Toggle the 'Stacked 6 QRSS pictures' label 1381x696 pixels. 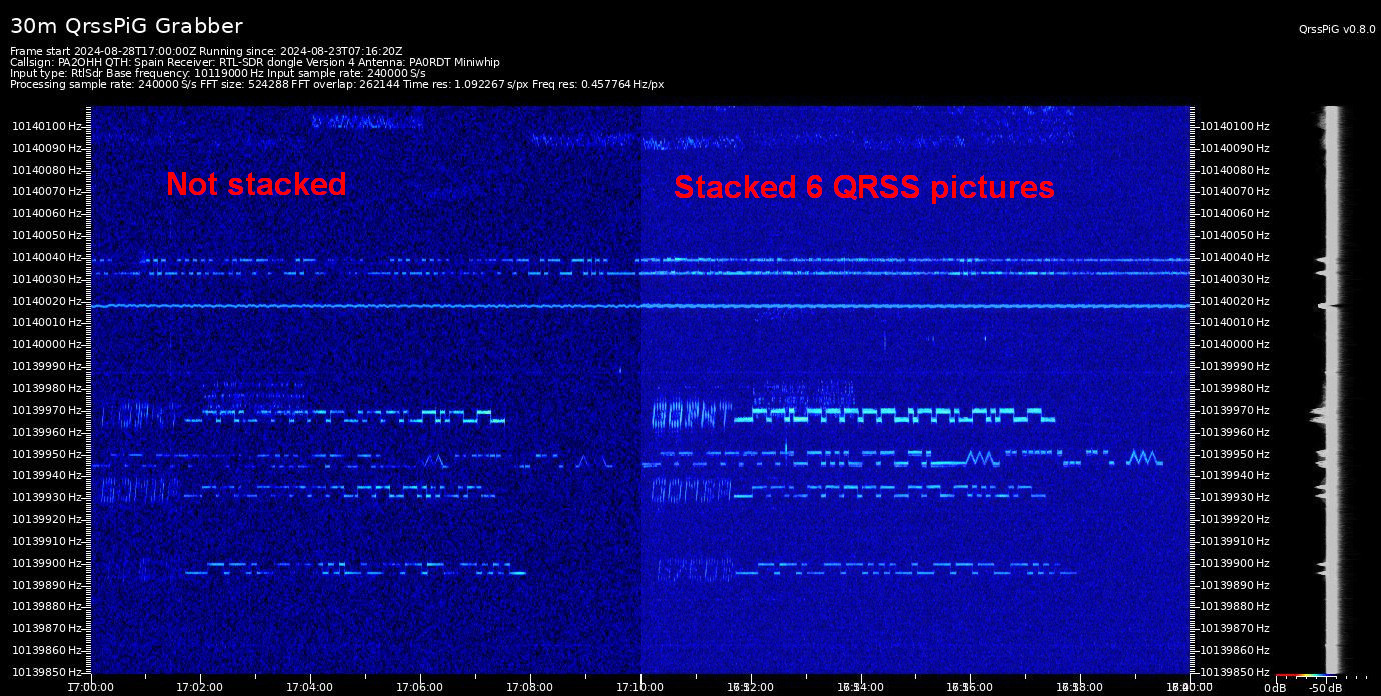[x=864, y=187]
